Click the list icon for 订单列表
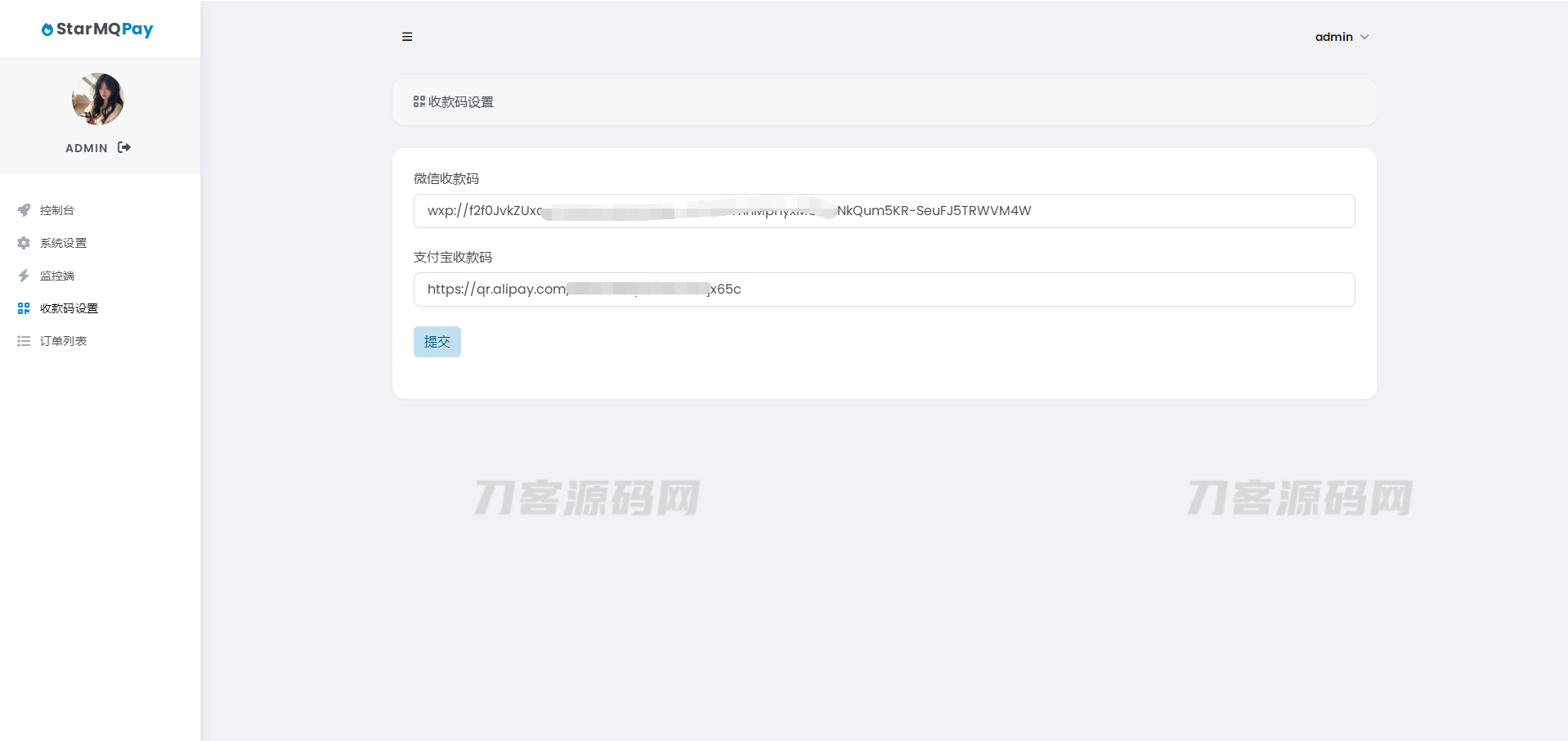This screenshot has width=1568, height=741. [x=24, y=341]
